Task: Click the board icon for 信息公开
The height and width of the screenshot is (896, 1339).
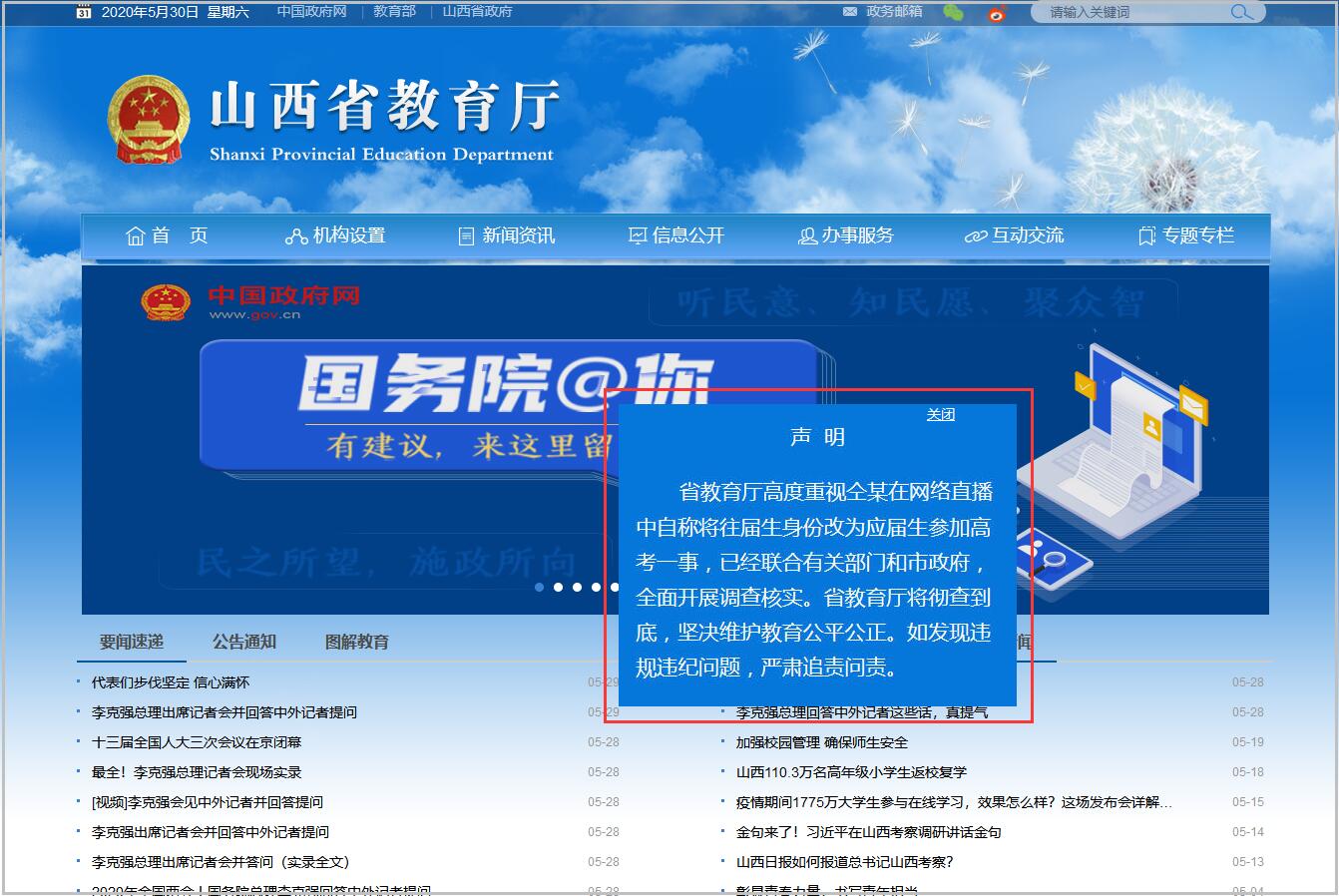Action: click(x=638, y=236)
